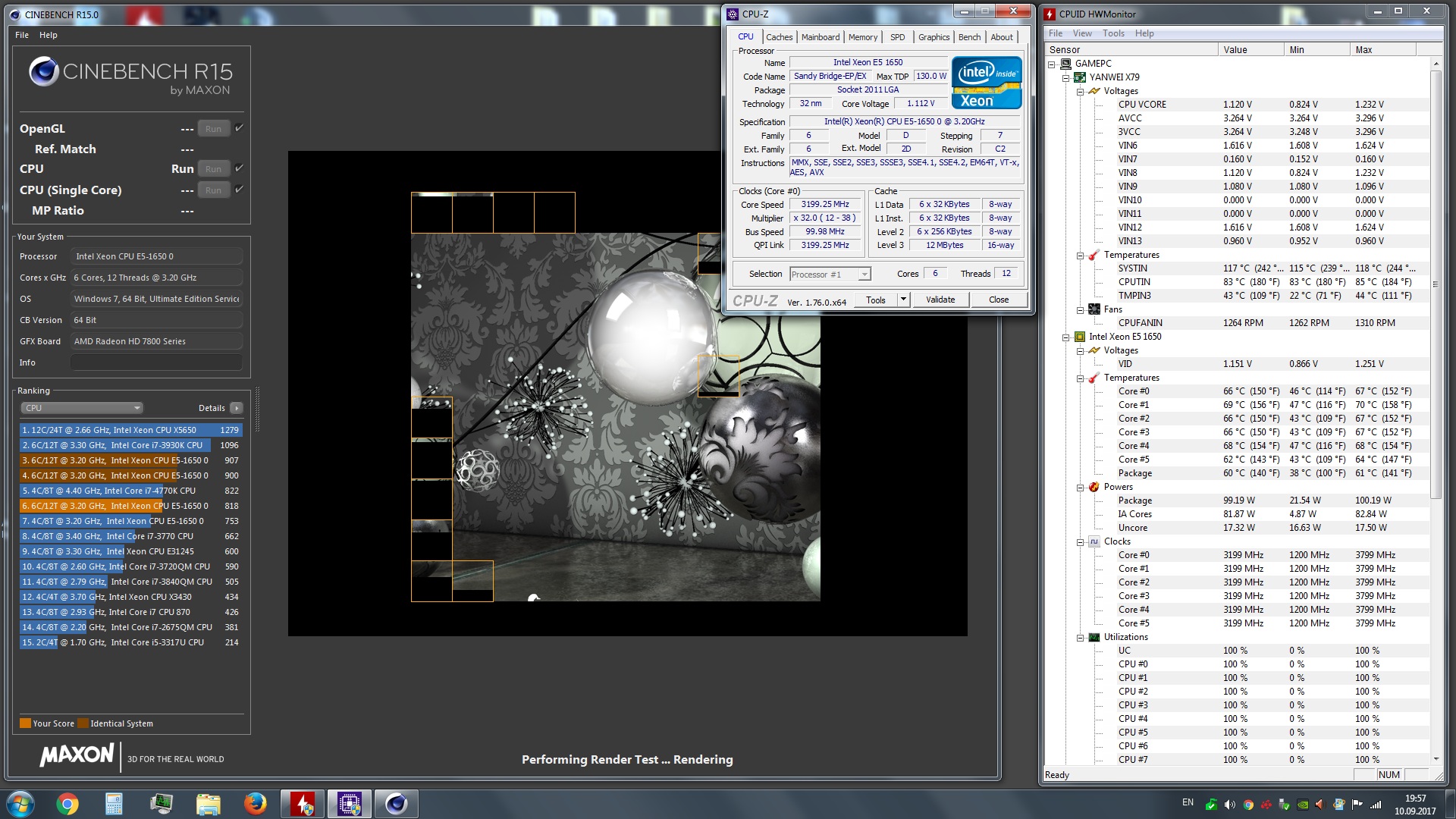The width and height of the screenshot is (1456, 819).
Task: Open the Tools menu in HWMonitor
Action: click(x=1112, y=33)
